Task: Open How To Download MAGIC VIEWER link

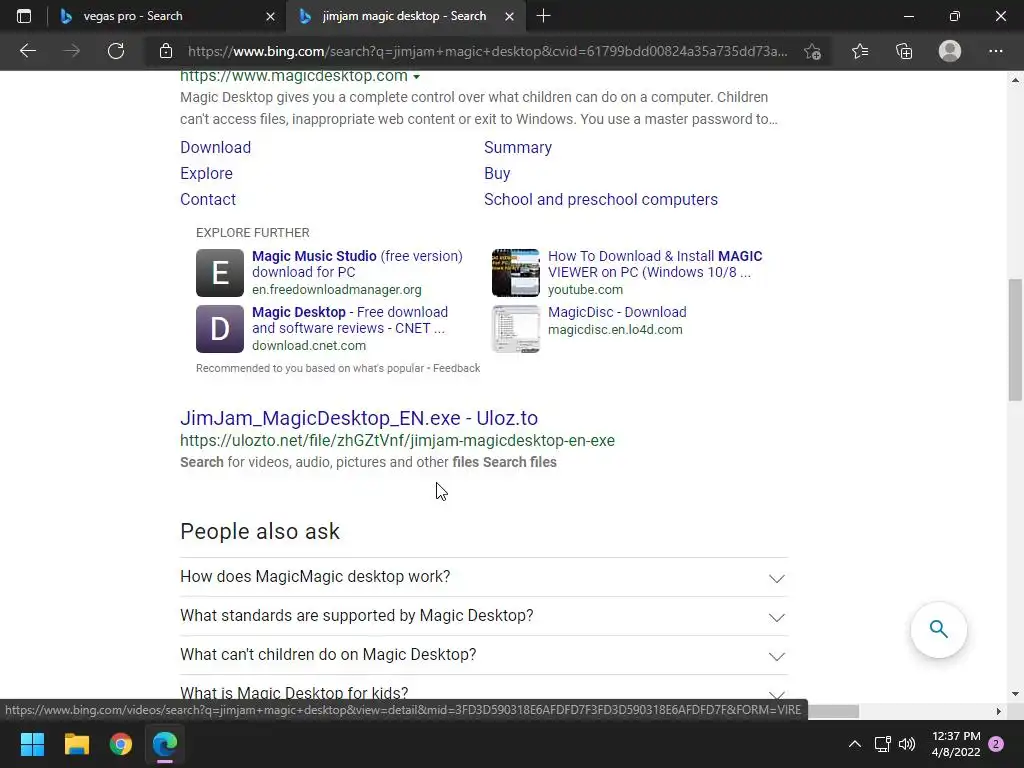Action: pos(655,264)
